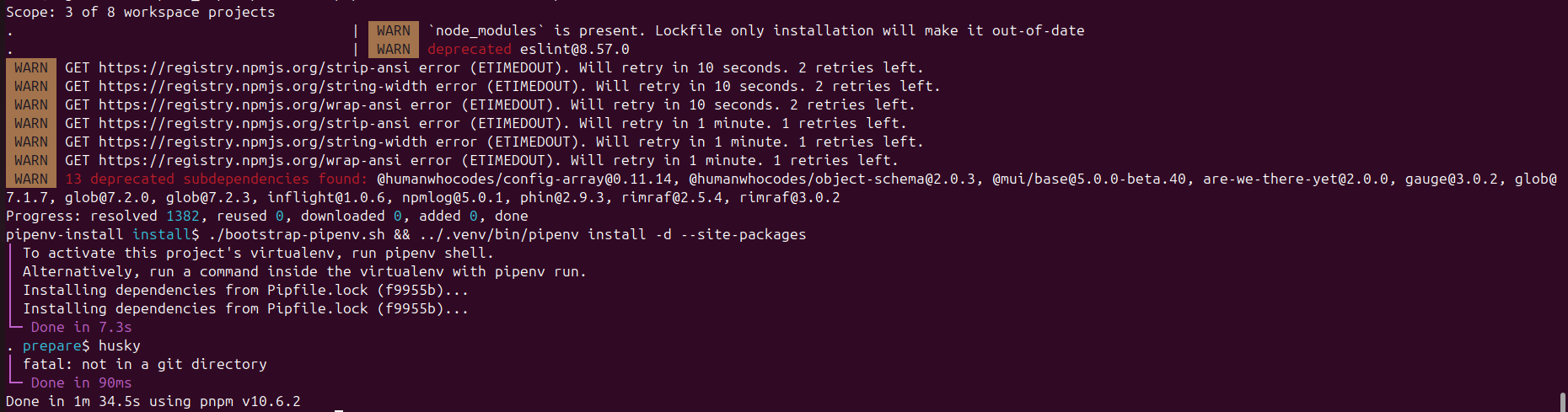Screen dimensions: 1568x412
Task: Click the red 'deprecated' word before eslint@8.57.0
Action: (x=470, y=49)
